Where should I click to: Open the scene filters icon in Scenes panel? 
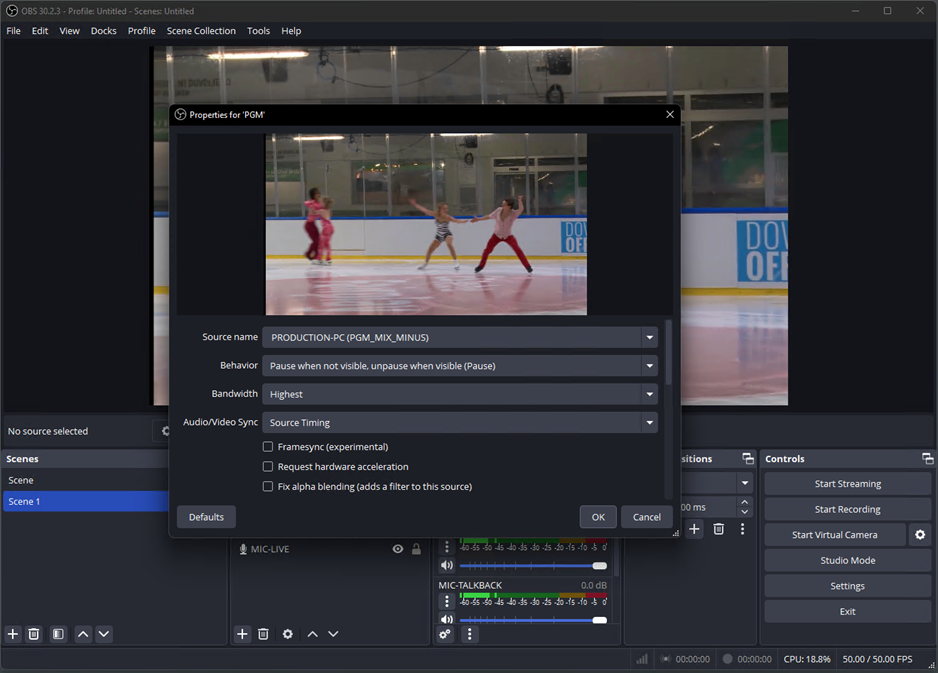(x=58, y=634)
